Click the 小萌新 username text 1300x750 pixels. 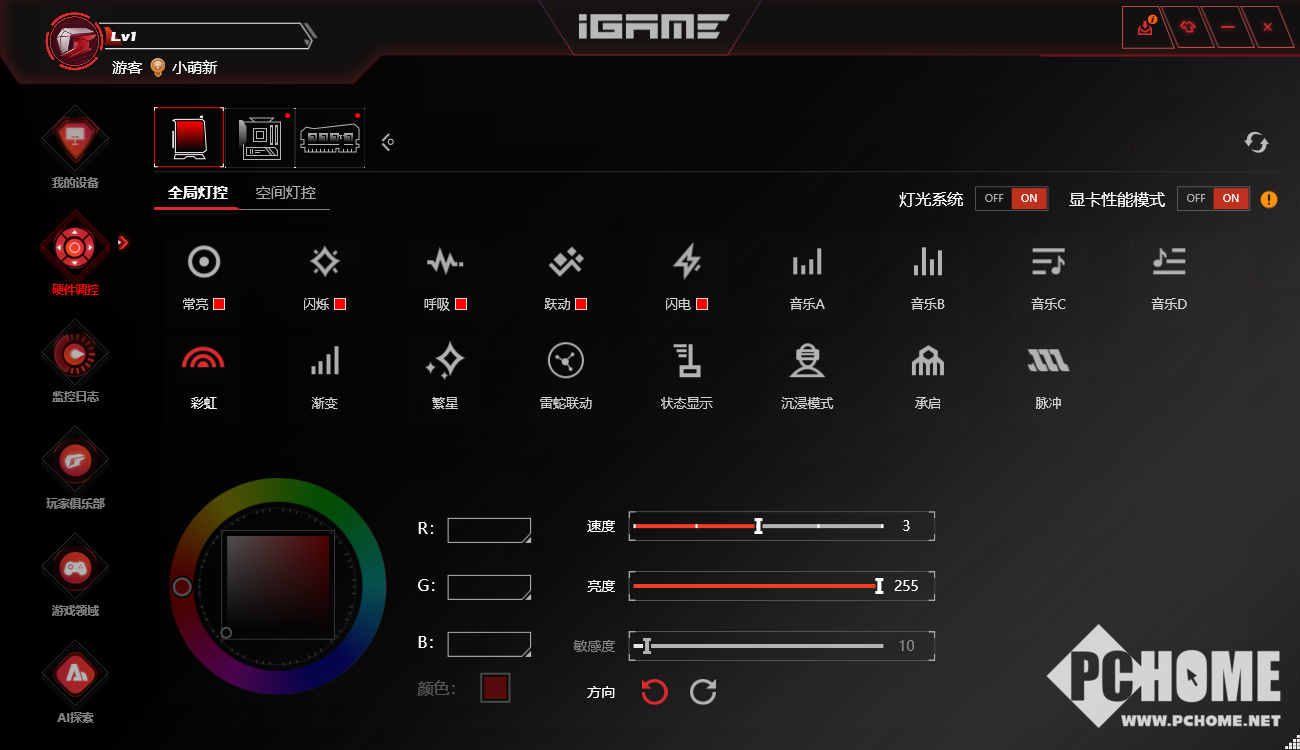click(x=194, y=68)
